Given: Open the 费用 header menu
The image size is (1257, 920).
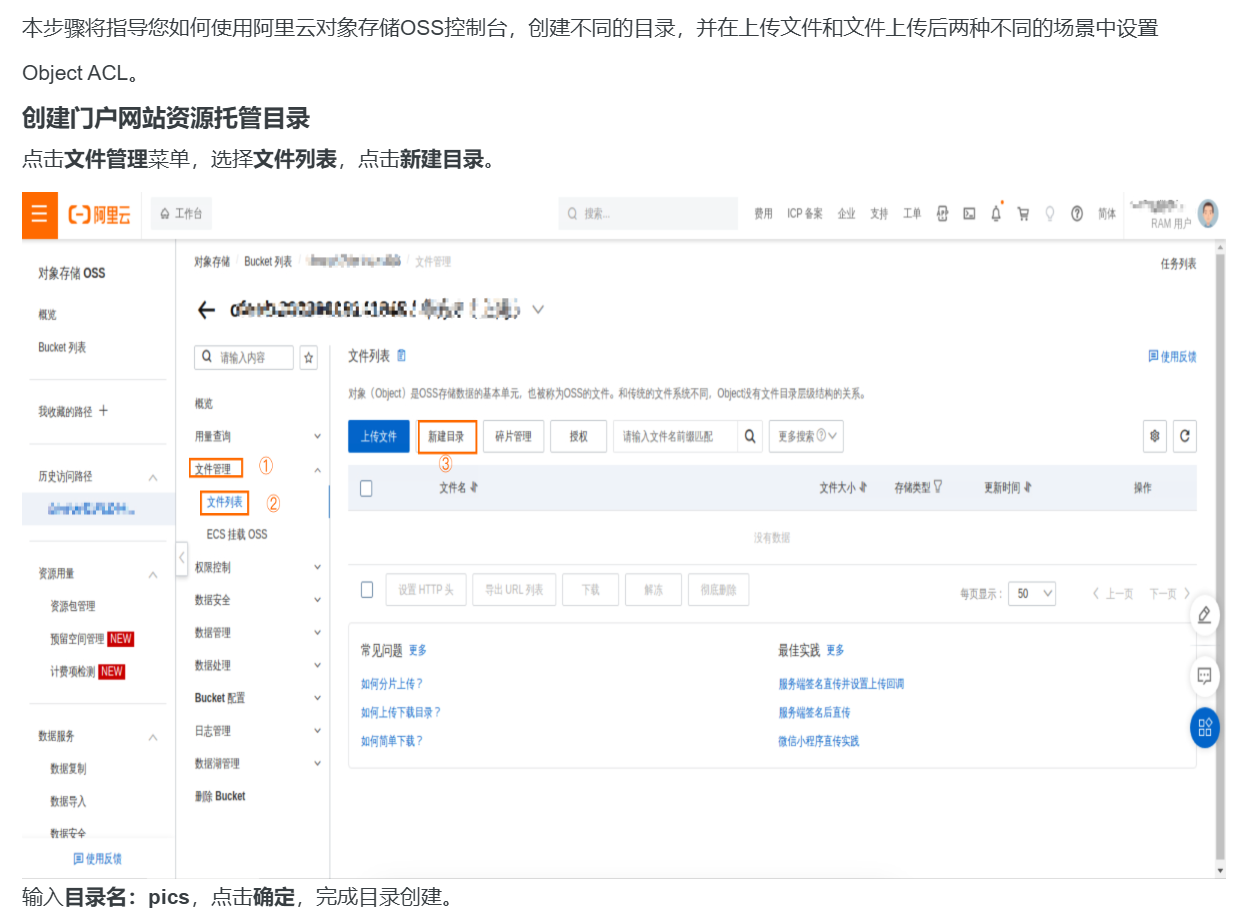Looking at the screenshot, I should (x=763, y=214).
